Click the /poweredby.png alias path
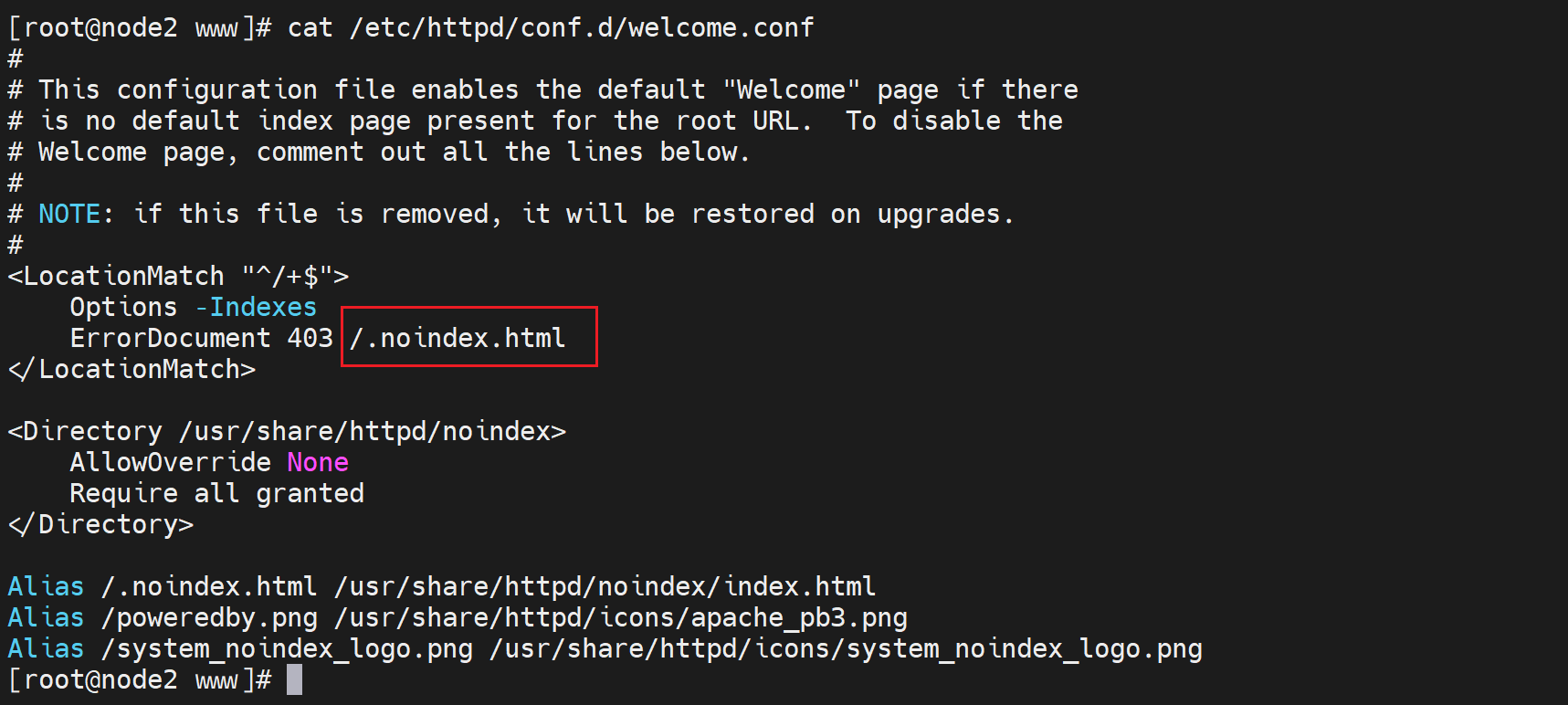The height and width of the screenshot is (705, 1568). pos(209,617)
